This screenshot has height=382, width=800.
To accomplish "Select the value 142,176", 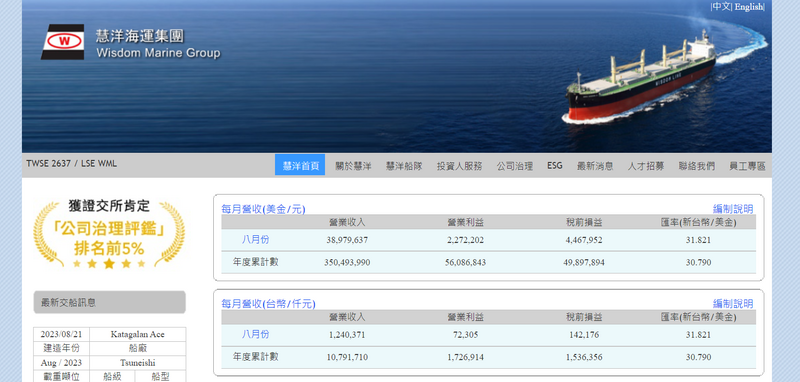I will [584, 335].
